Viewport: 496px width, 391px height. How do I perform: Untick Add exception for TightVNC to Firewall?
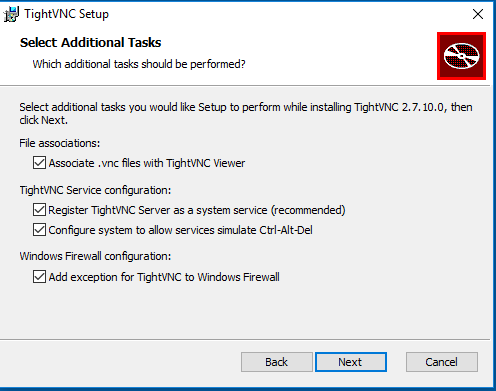click(39, 277)
